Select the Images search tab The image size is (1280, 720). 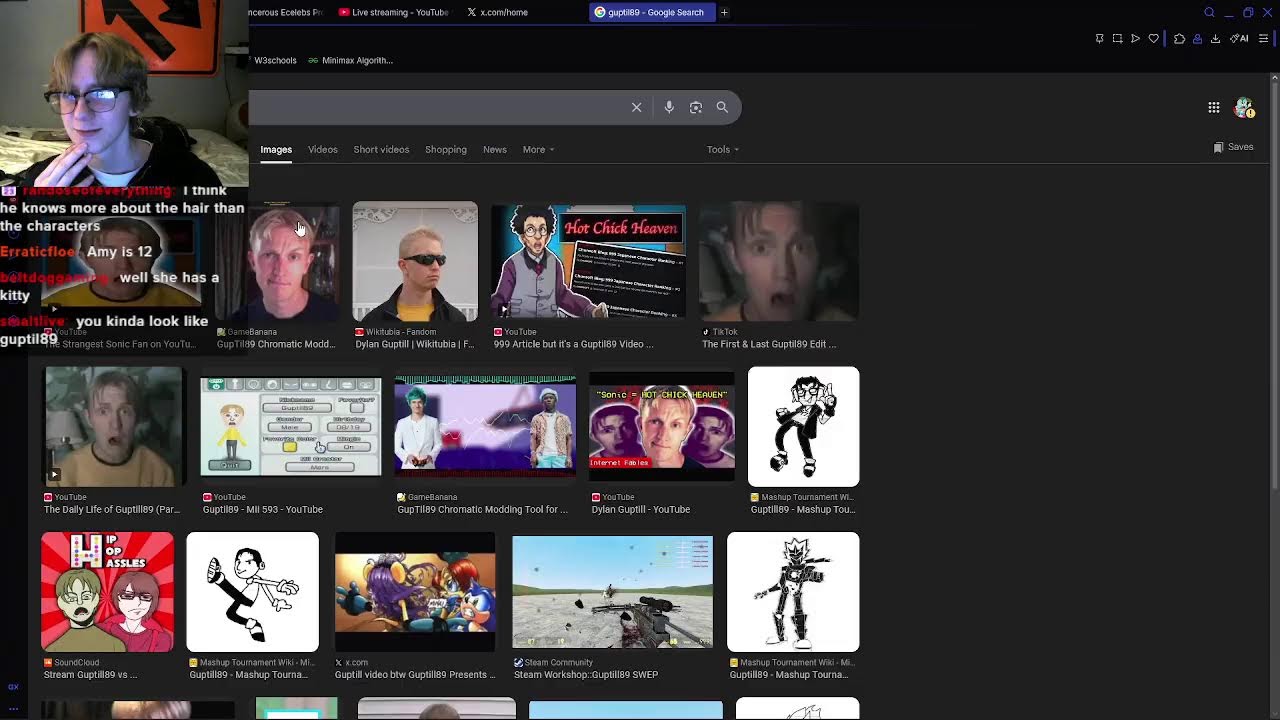pyautogui.click(x=276, y=149)
